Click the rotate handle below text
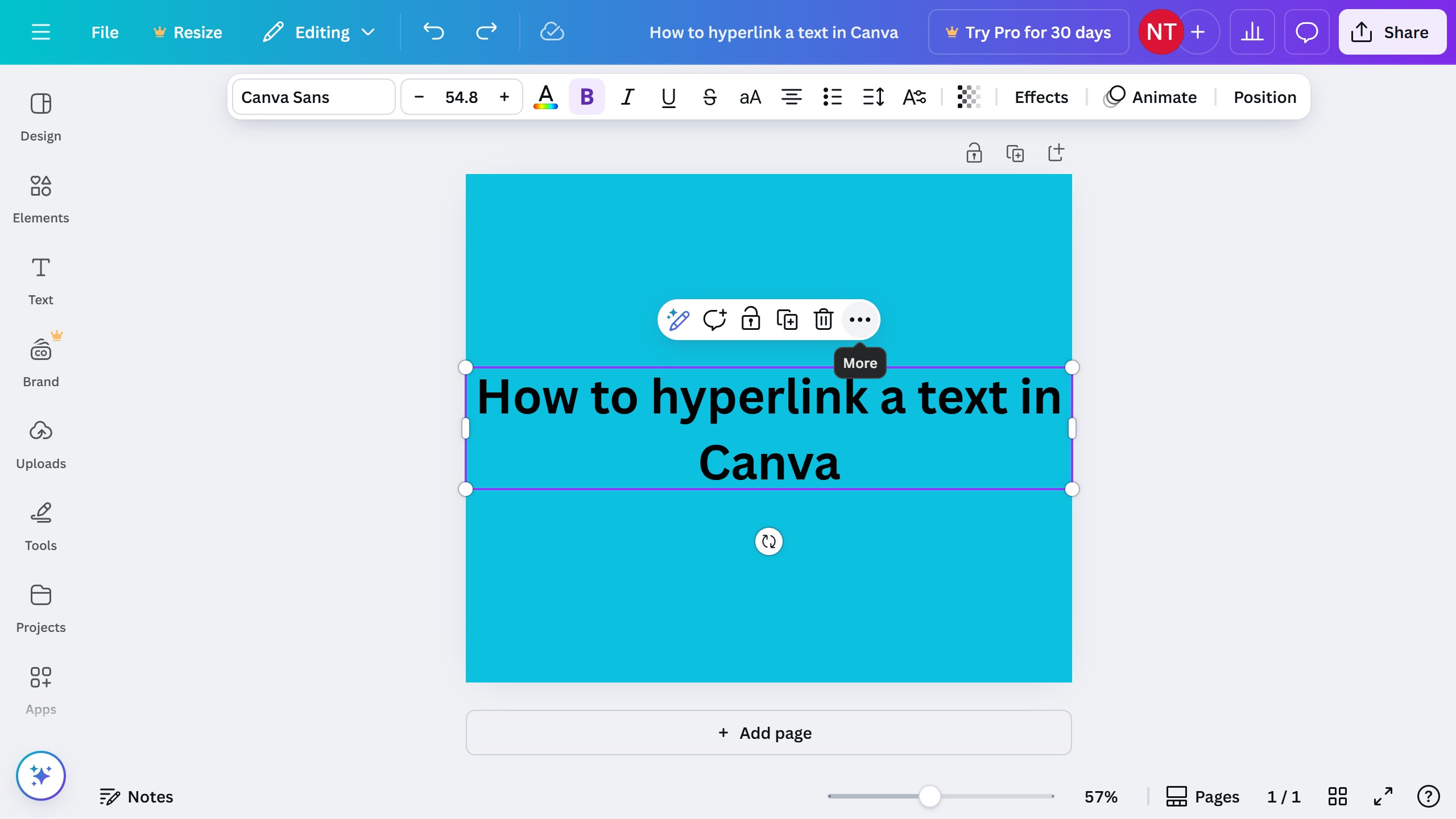The width and height of the screenshot is (1456, 819). point(768,541)
